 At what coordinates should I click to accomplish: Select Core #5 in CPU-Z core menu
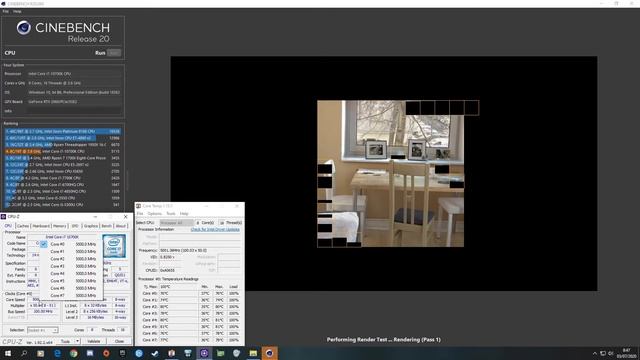[71, 281]
